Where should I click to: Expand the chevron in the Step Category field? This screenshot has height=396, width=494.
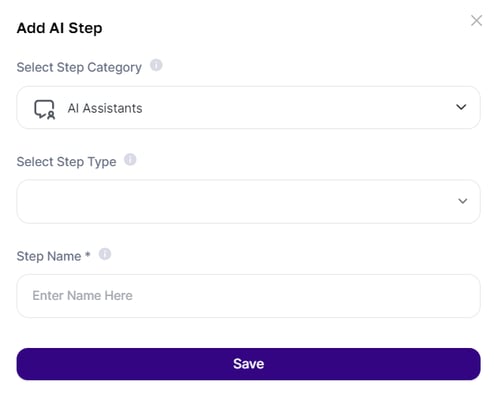(461, 107)
